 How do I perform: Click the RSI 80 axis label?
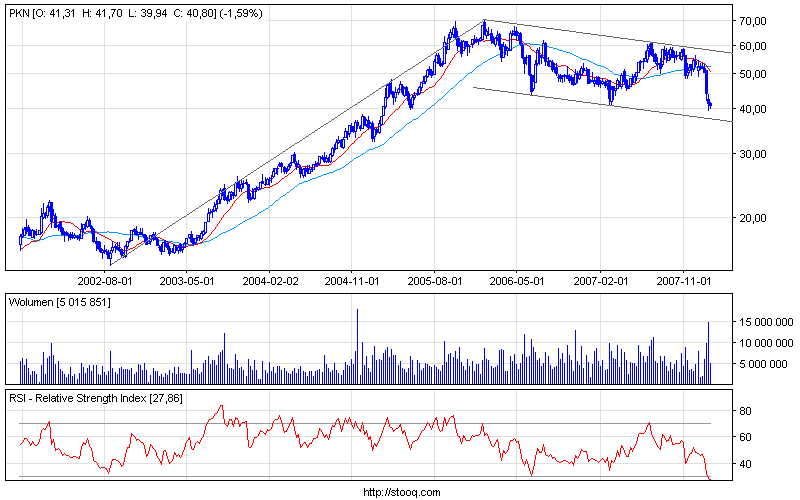(x=745, y=411)
